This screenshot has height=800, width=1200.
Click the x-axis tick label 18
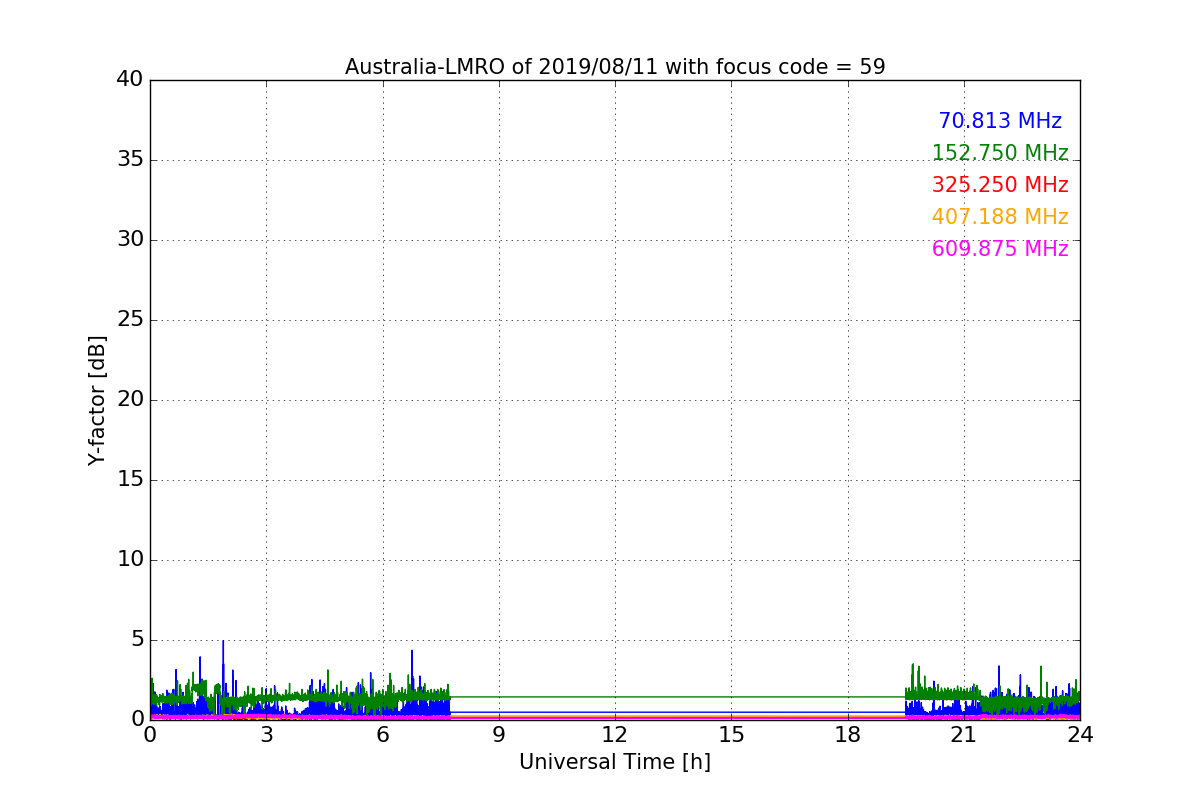coord(848,735)
